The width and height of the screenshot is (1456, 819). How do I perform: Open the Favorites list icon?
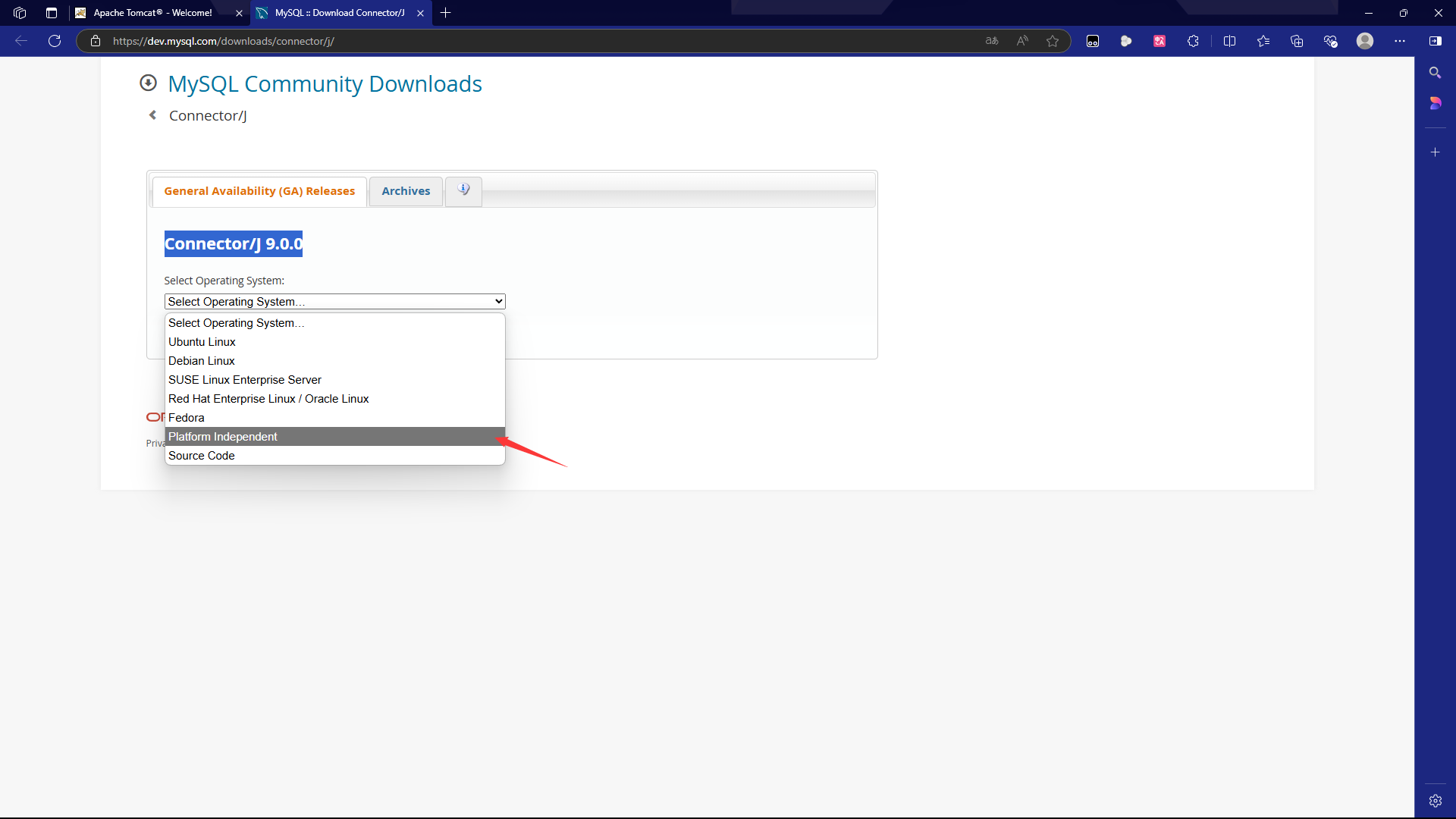tap(1263, 41)
